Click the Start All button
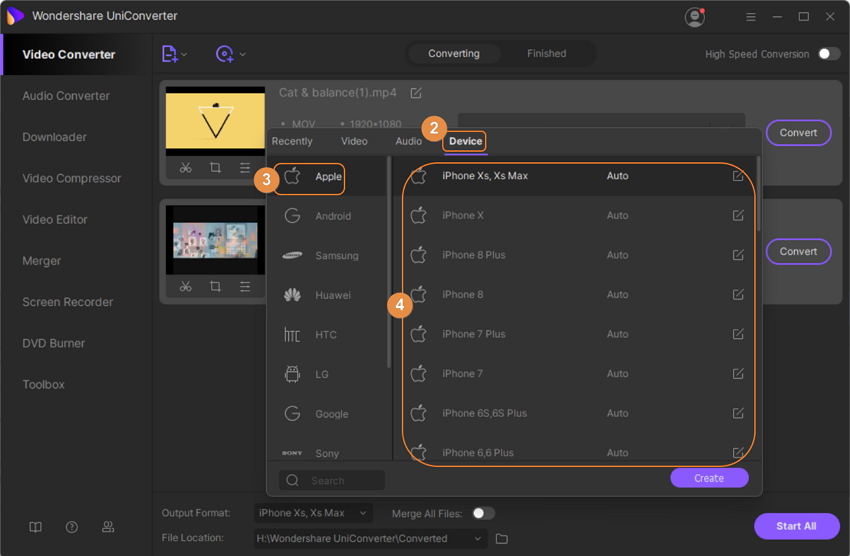 (796, 526)
